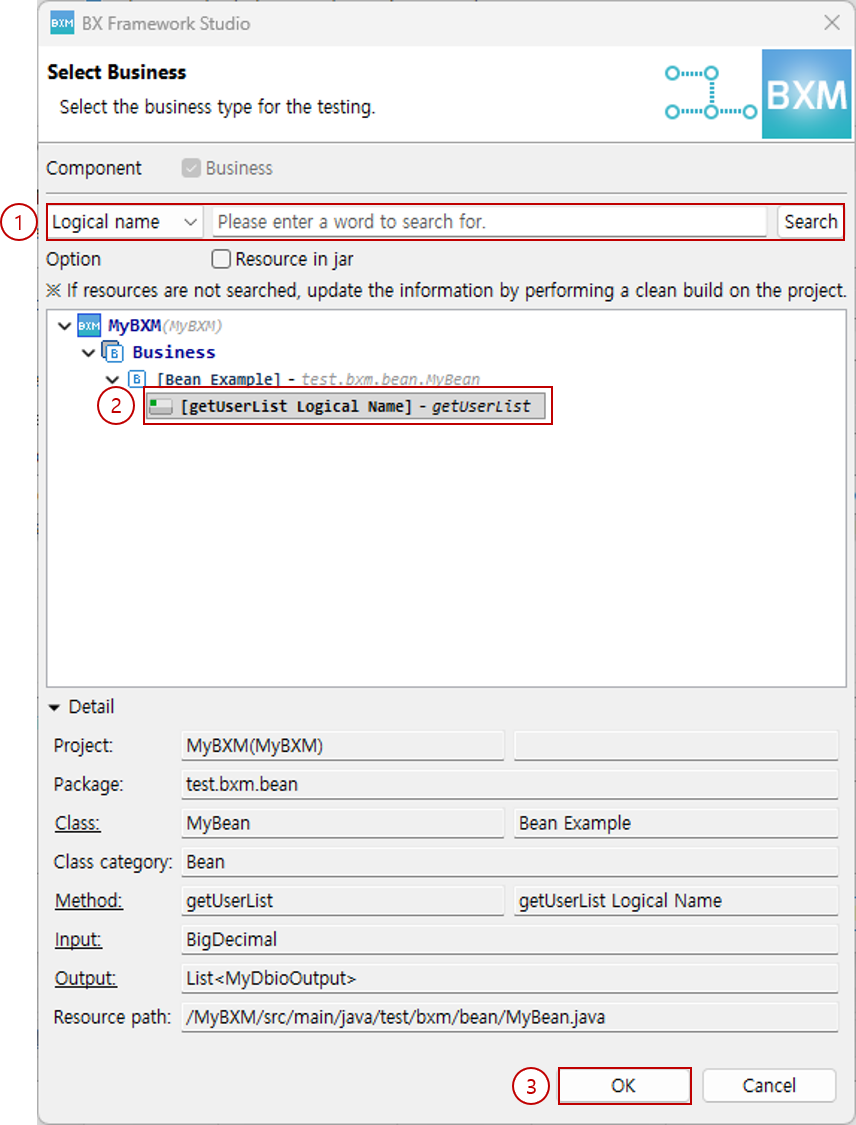
Task: Click the Business folder icon in tree
Action: 113,352
